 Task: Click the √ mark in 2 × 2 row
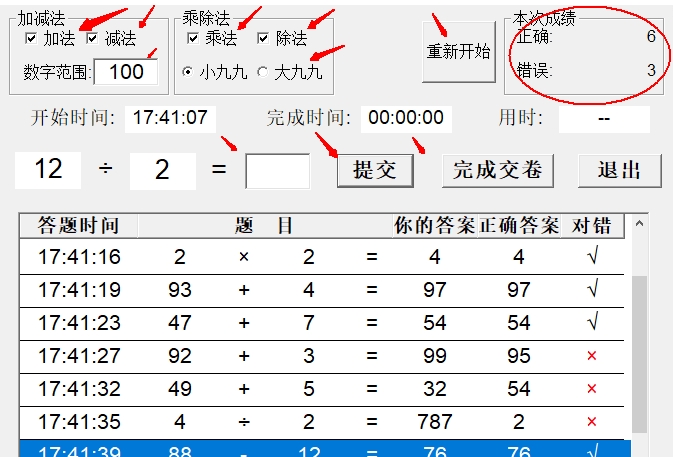pyautogui.click(x=593, y=256)
